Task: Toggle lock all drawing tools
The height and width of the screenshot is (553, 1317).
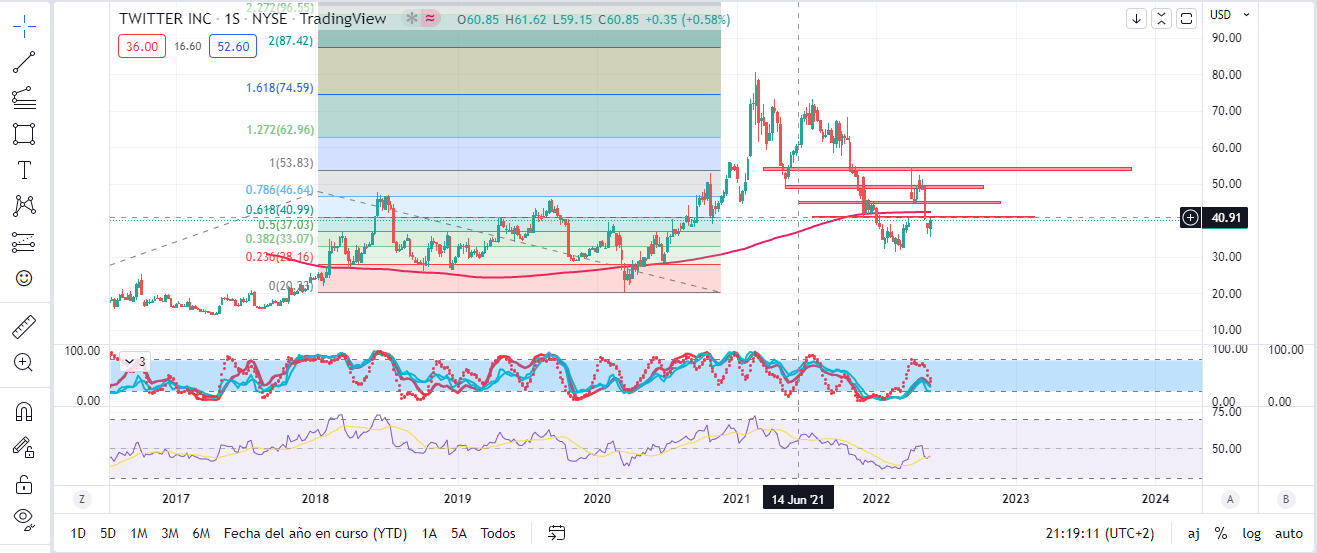Action: point(25,485)
